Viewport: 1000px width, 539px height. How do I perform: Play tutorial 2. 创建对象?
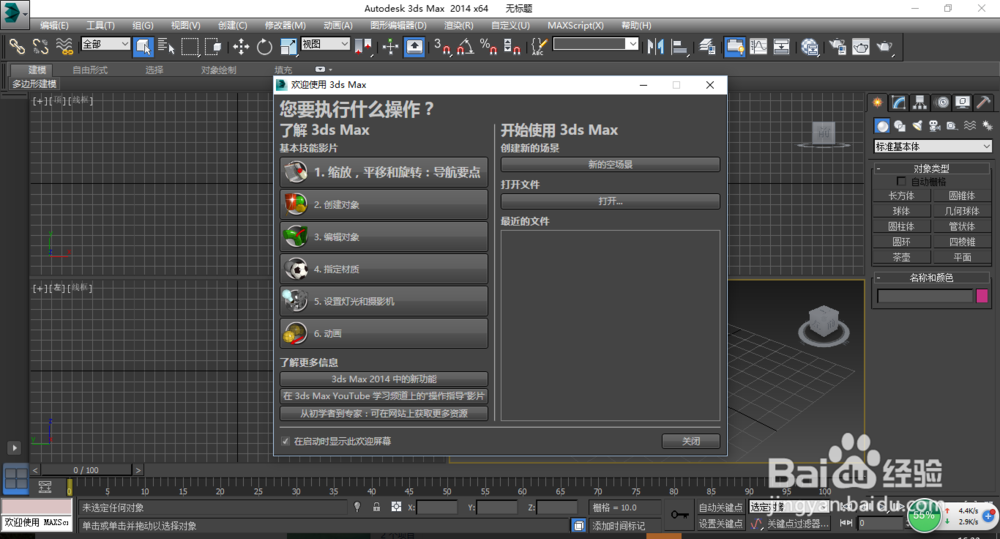(x=384, y=204)
